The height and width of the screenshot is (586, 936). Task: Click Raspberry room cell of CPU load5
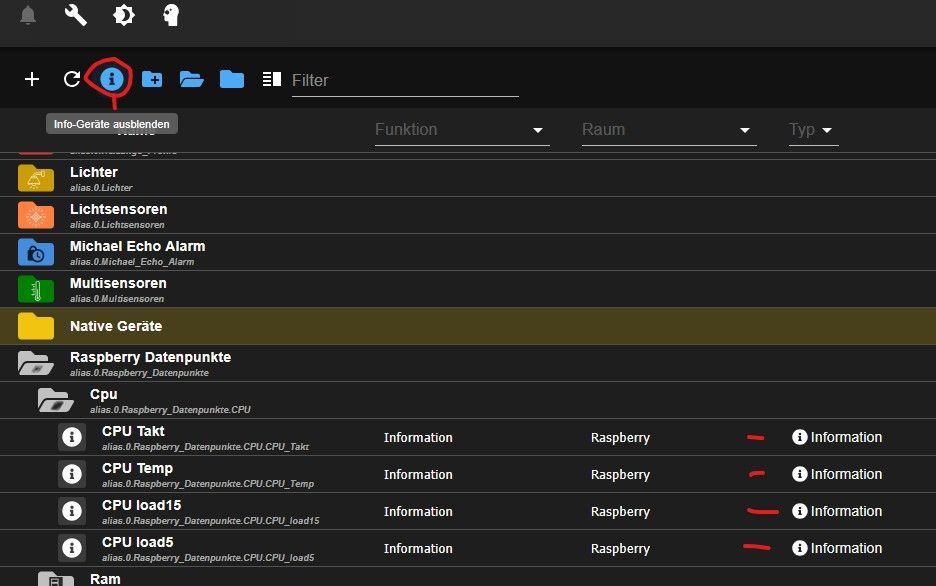click(620, 548)
